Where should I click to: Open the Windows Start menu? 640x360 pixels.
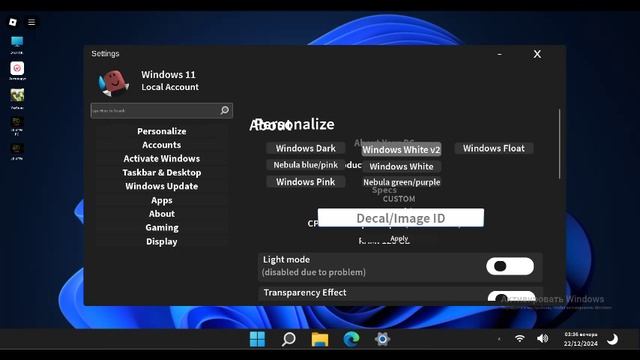pyautogui.click(x=257, y=339)
